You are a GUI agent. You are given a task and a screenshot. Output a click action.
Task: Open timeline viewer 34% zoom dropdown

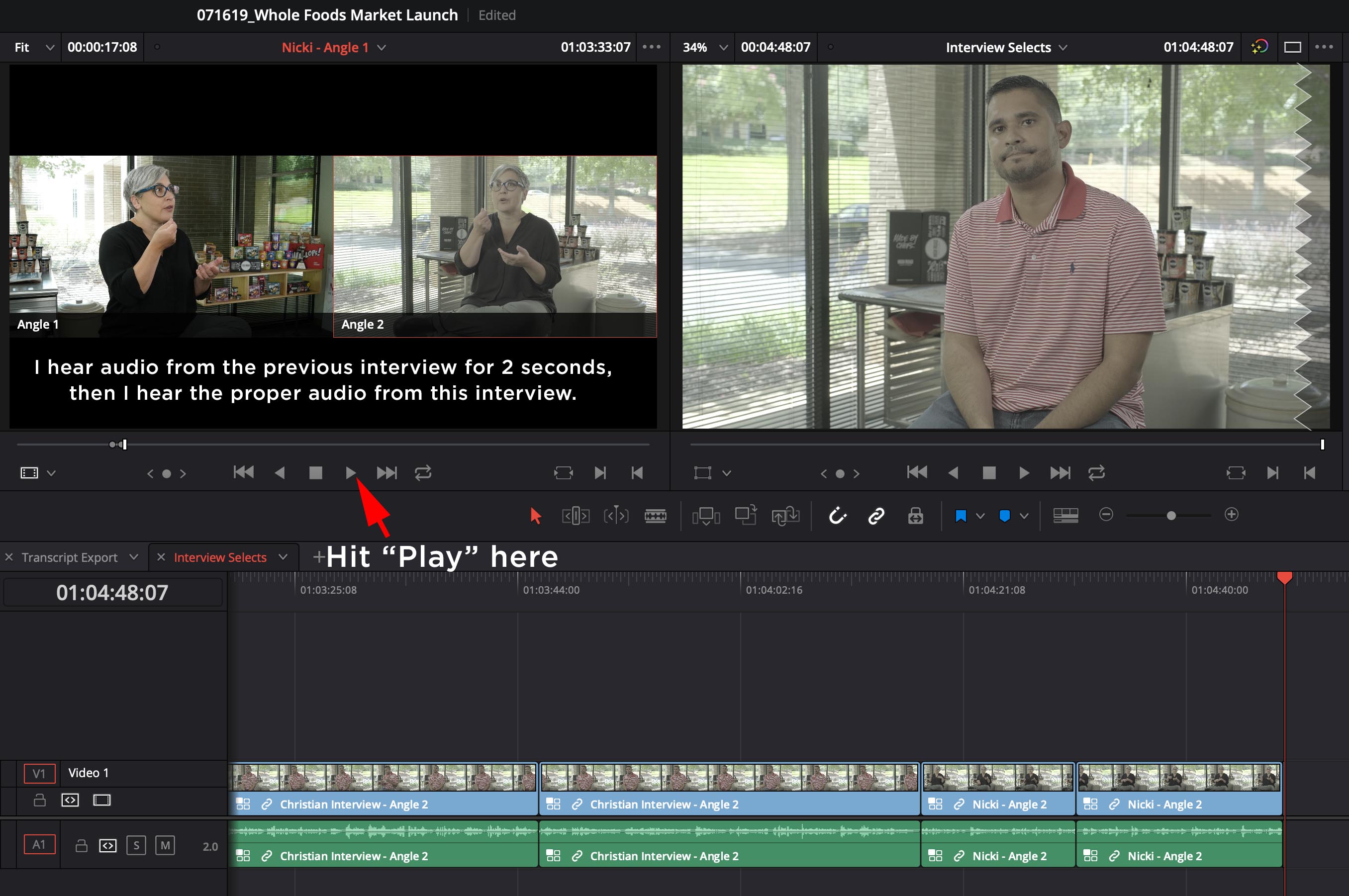[704, 47]
